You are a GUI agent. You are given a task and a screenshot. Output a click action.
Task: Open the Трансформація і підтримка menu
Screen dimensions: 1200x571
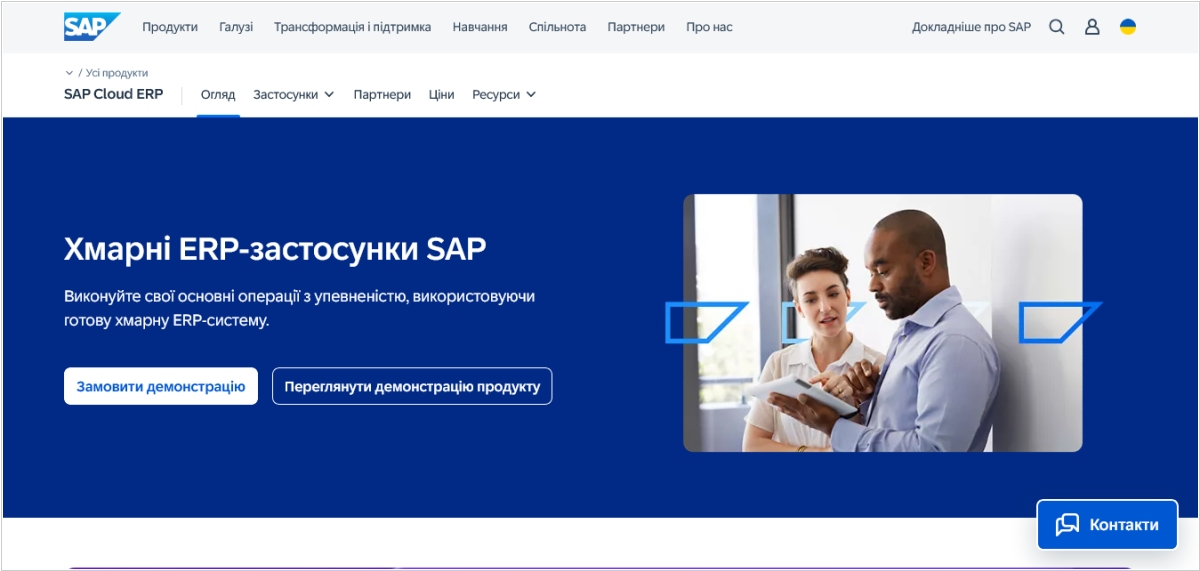352,27
